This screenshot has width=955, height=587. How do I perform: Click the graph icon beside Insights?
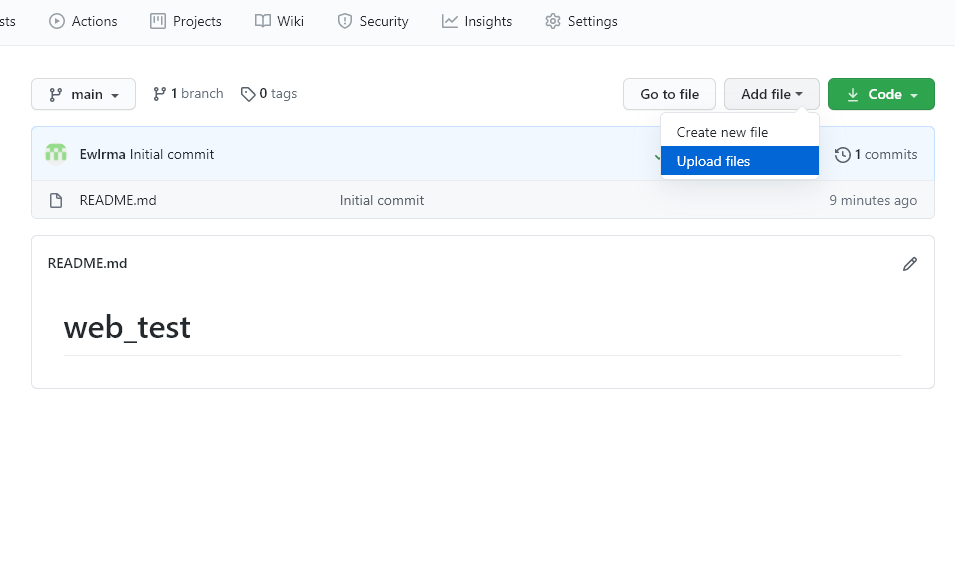pos(449,21)
